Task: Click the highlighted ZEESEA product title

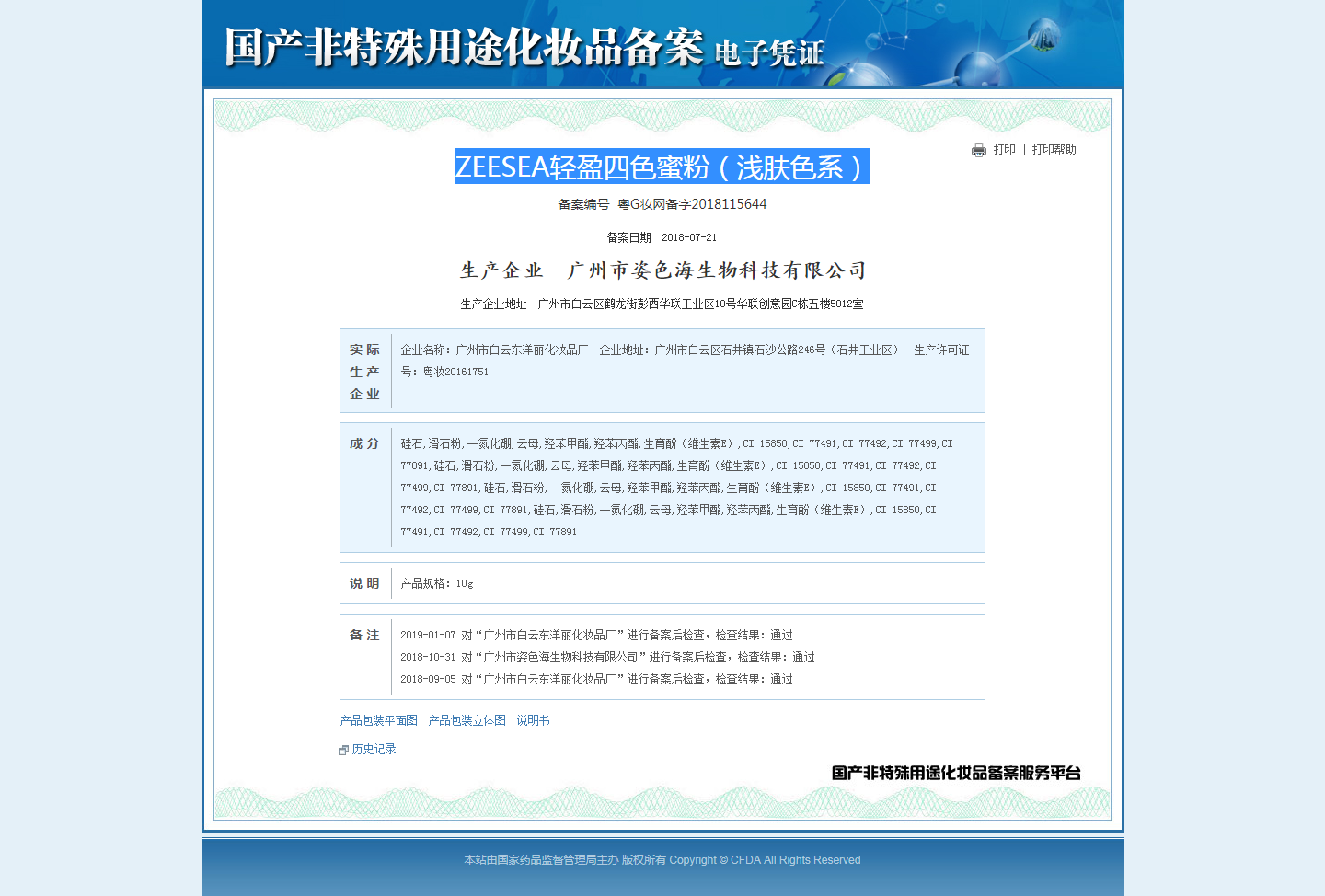Action: click(x=662, y=167)
